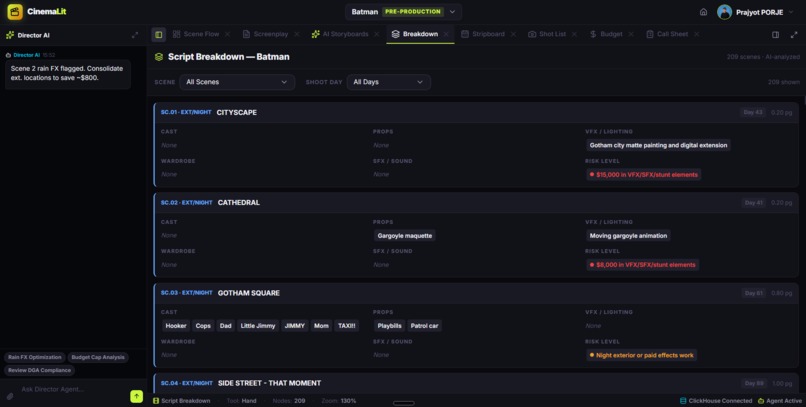Select the Breakdown tab
The width and height of the screenshot is (806, 407).
420,34
